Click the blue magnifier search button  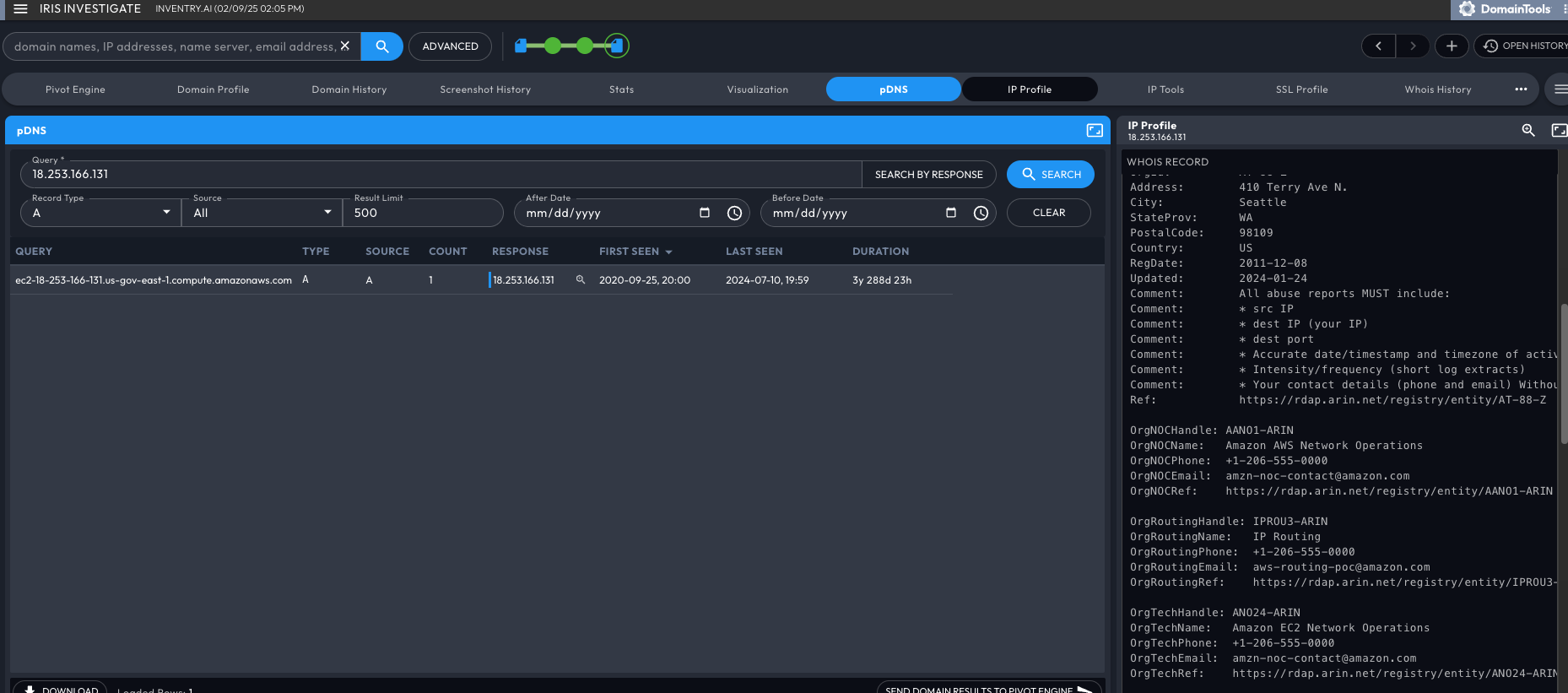pyautogui.click(x=381, y=46)
